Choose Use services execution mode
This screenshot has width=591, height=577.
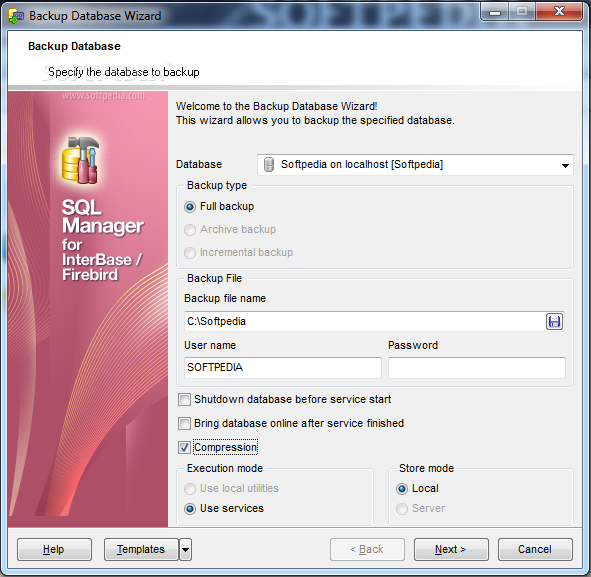pyautogui.click(x=190, y=509)
